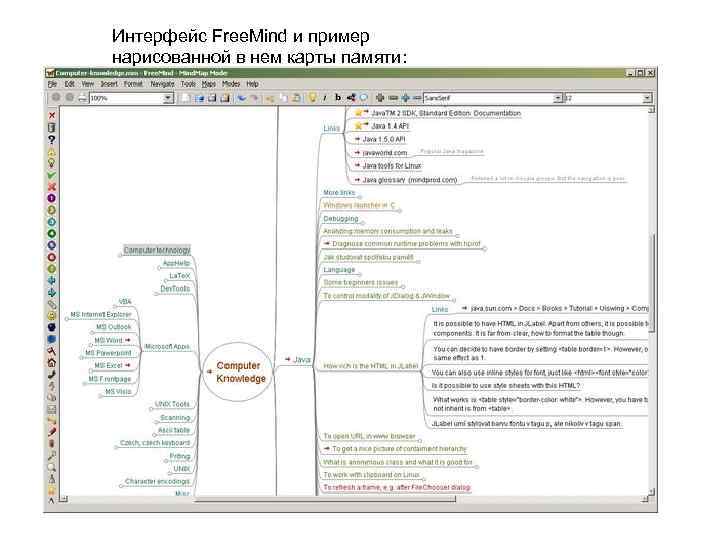Screen dimensions: 720x540
Task: Click the previous map grey circle button
Action: click(x=56, y=97)
